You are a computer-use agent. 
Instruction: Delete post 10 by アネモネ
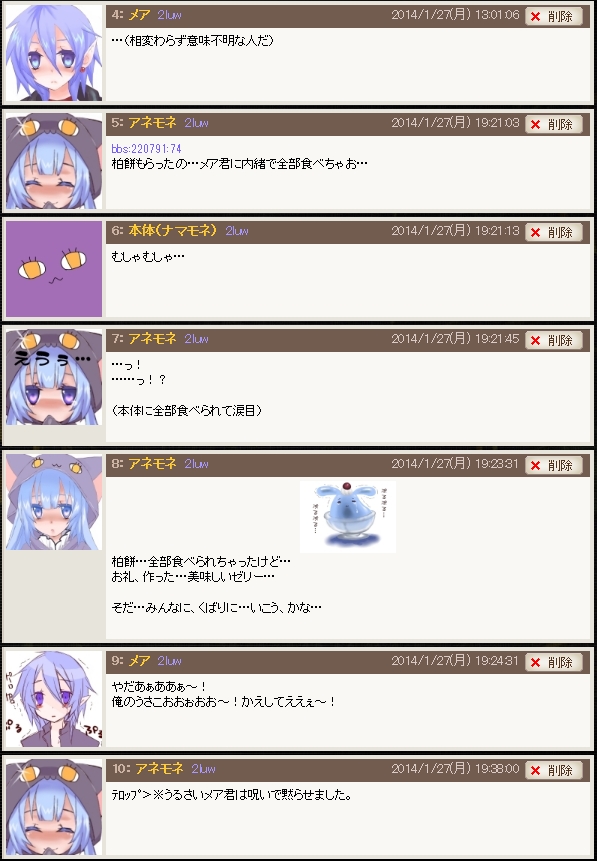point(554,770)
